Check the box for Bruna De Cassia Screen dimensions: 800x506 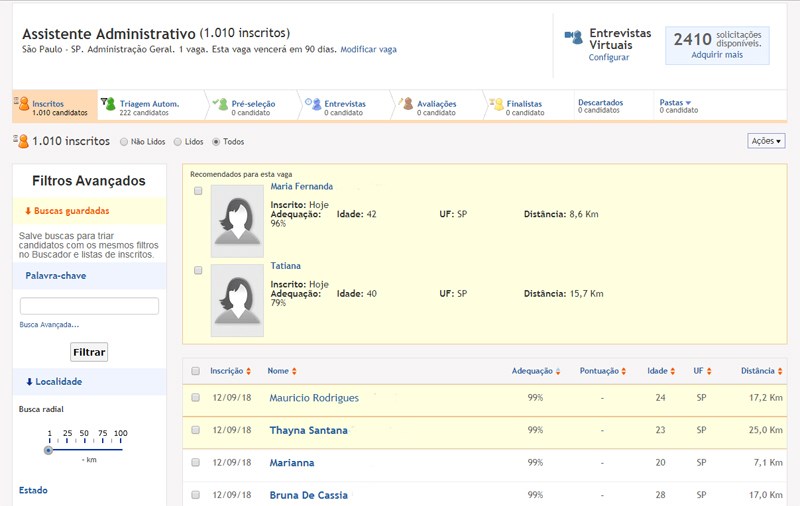pyautogui.click(x=195, y=495)
